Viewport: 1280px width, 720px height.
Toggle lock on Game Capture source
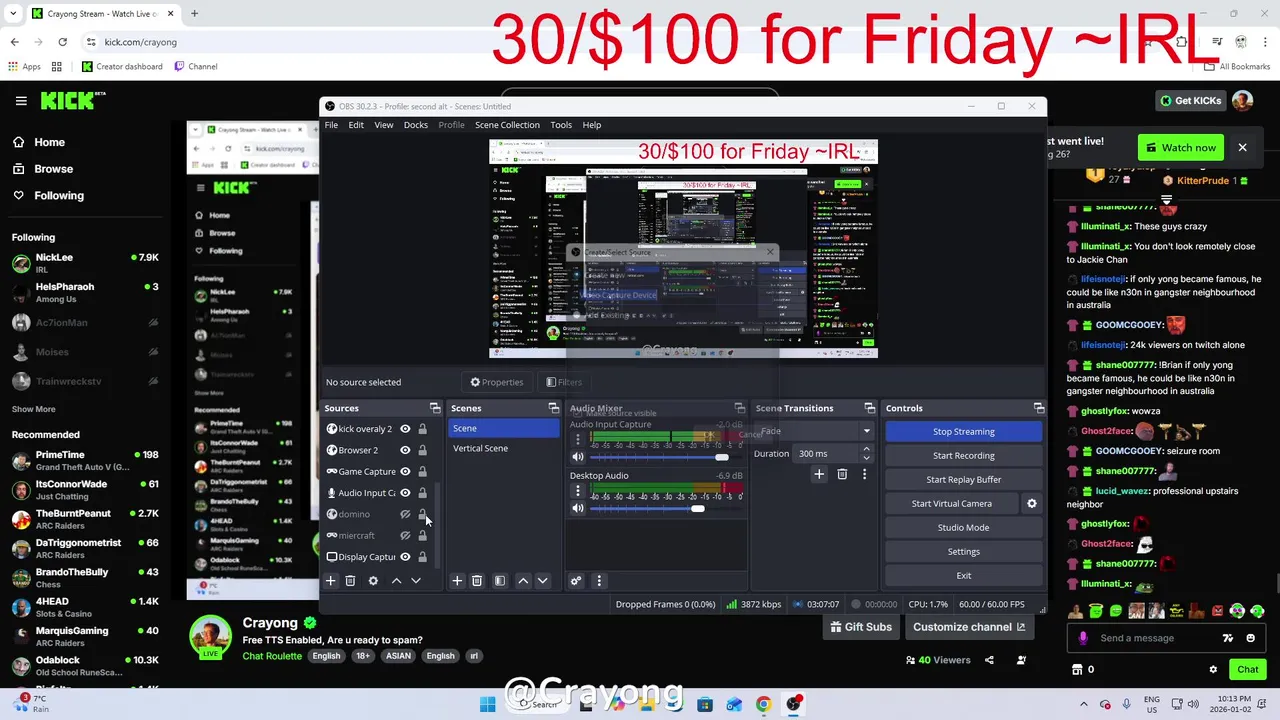pos(422,471)
